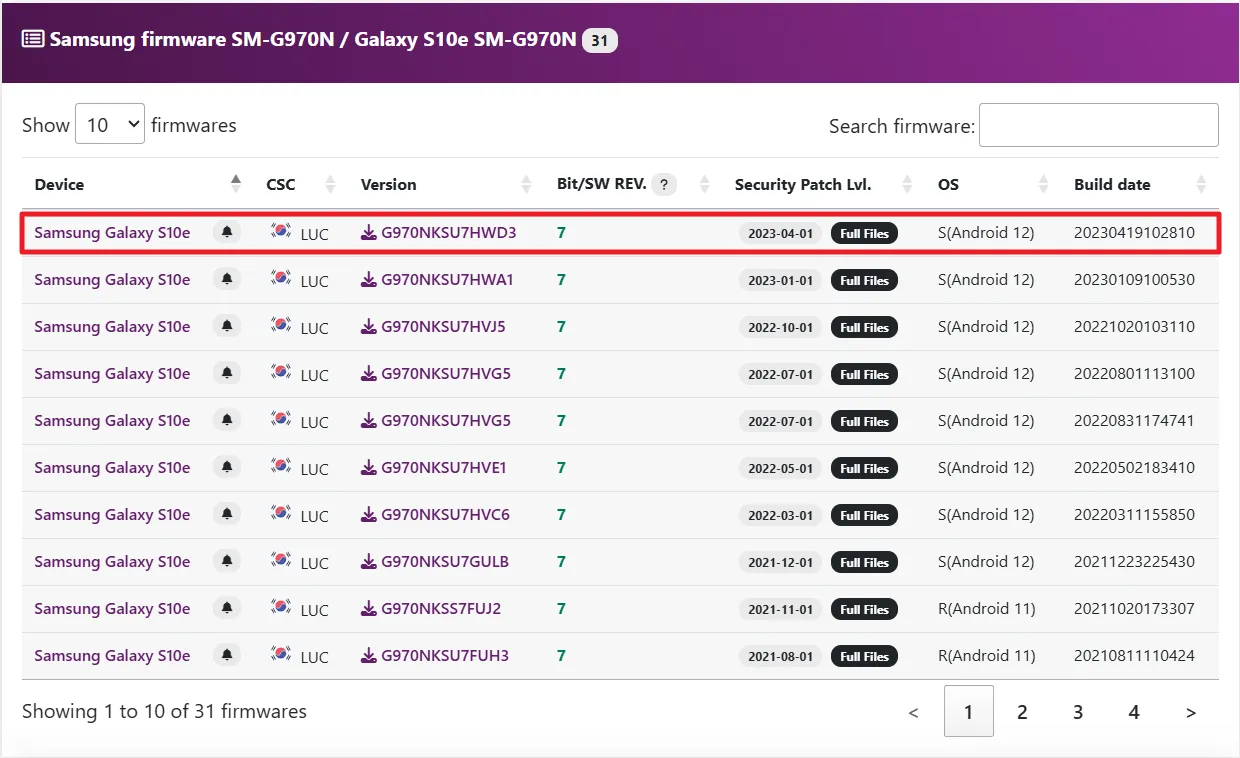Click the bell icon in the G970NKSU7HVE1 row

[x=227, y=467]
